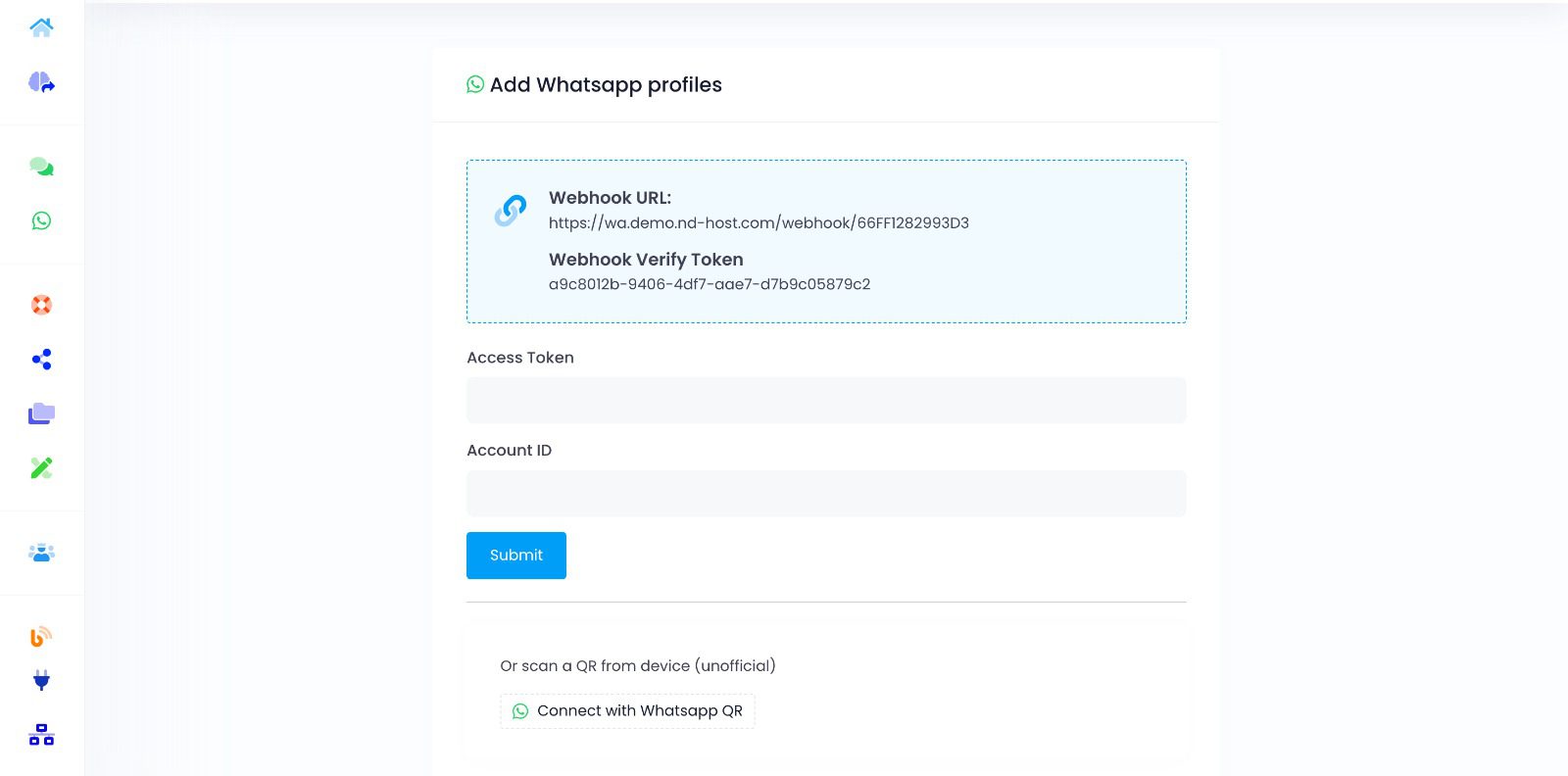Open the plug plugins icon
This screenshot has height=776, width=1568.
[41, 680]
